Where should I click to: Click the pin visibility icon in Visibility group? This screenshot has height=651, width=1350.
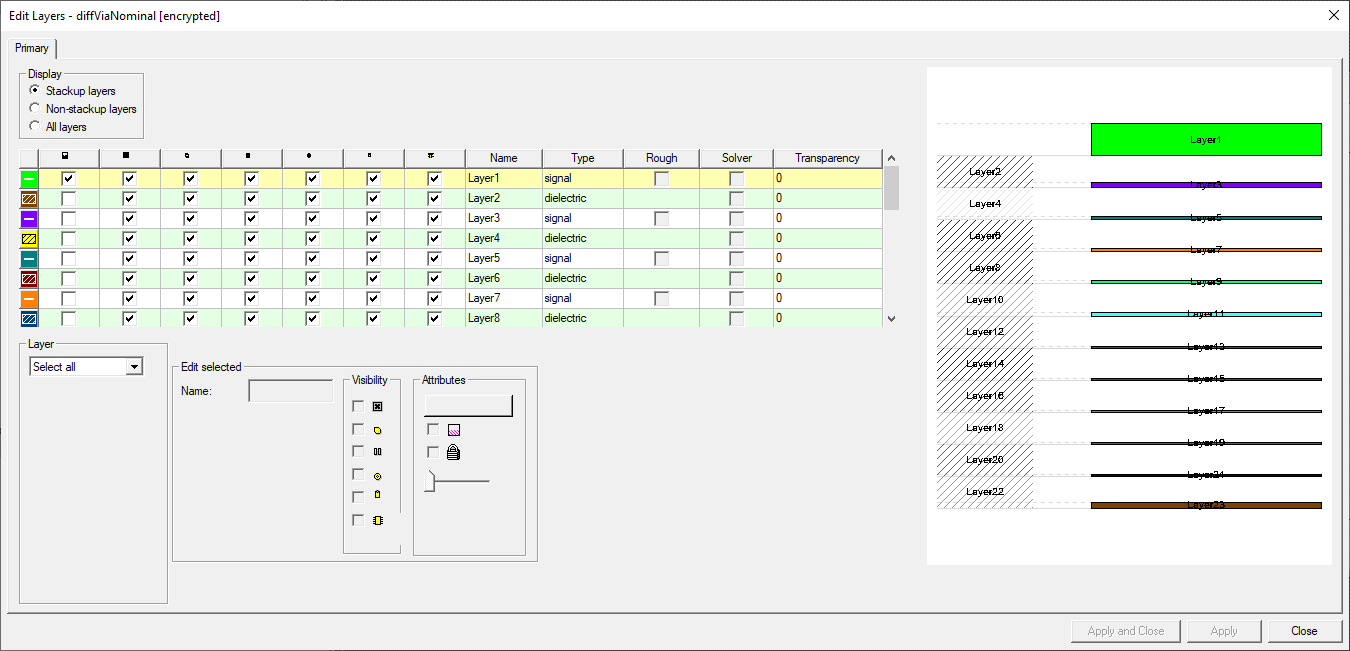[x=378, y=494]
